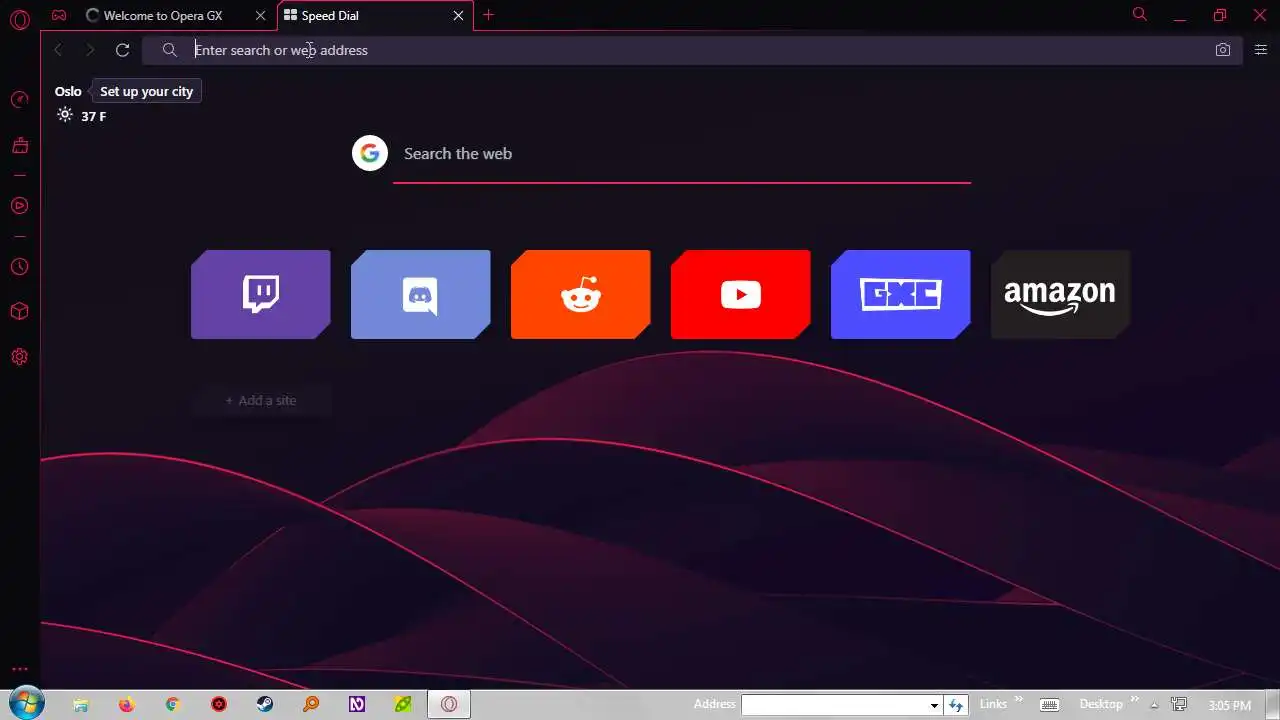The width and height of the screenshot is (1280, 720).
Task: Switch to Welcome to Opera GX tab
Action: coord(162,16)
